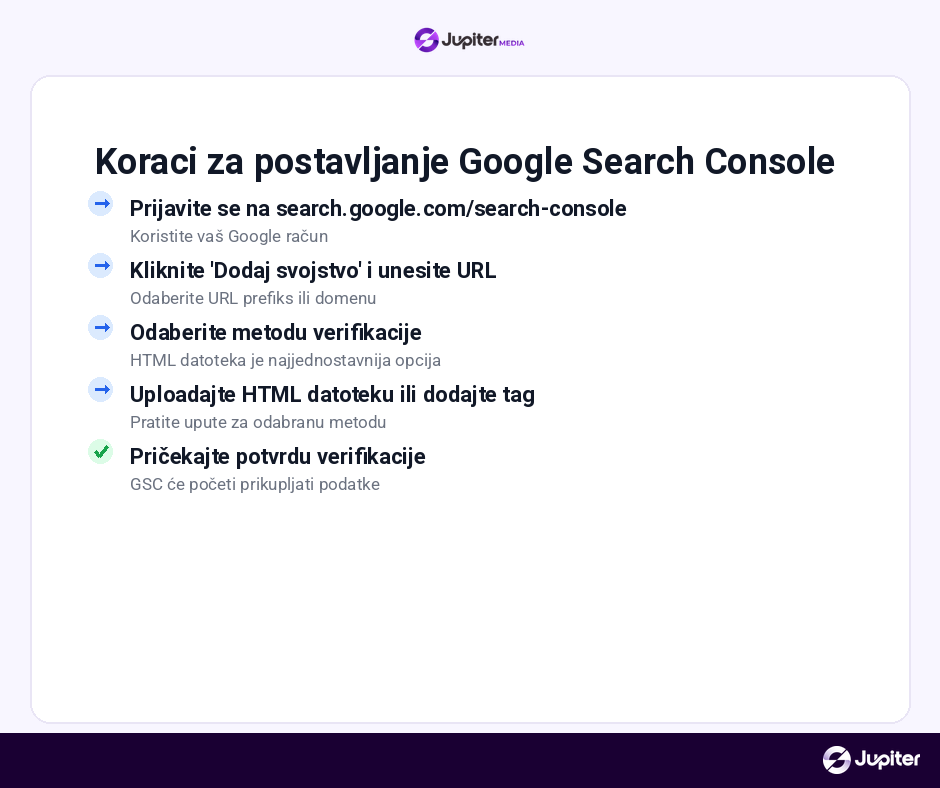Click the step 'Kliknite 'Dodaj svojstvo' i unesite URL'
940x788 pixels.
point(313,270)
